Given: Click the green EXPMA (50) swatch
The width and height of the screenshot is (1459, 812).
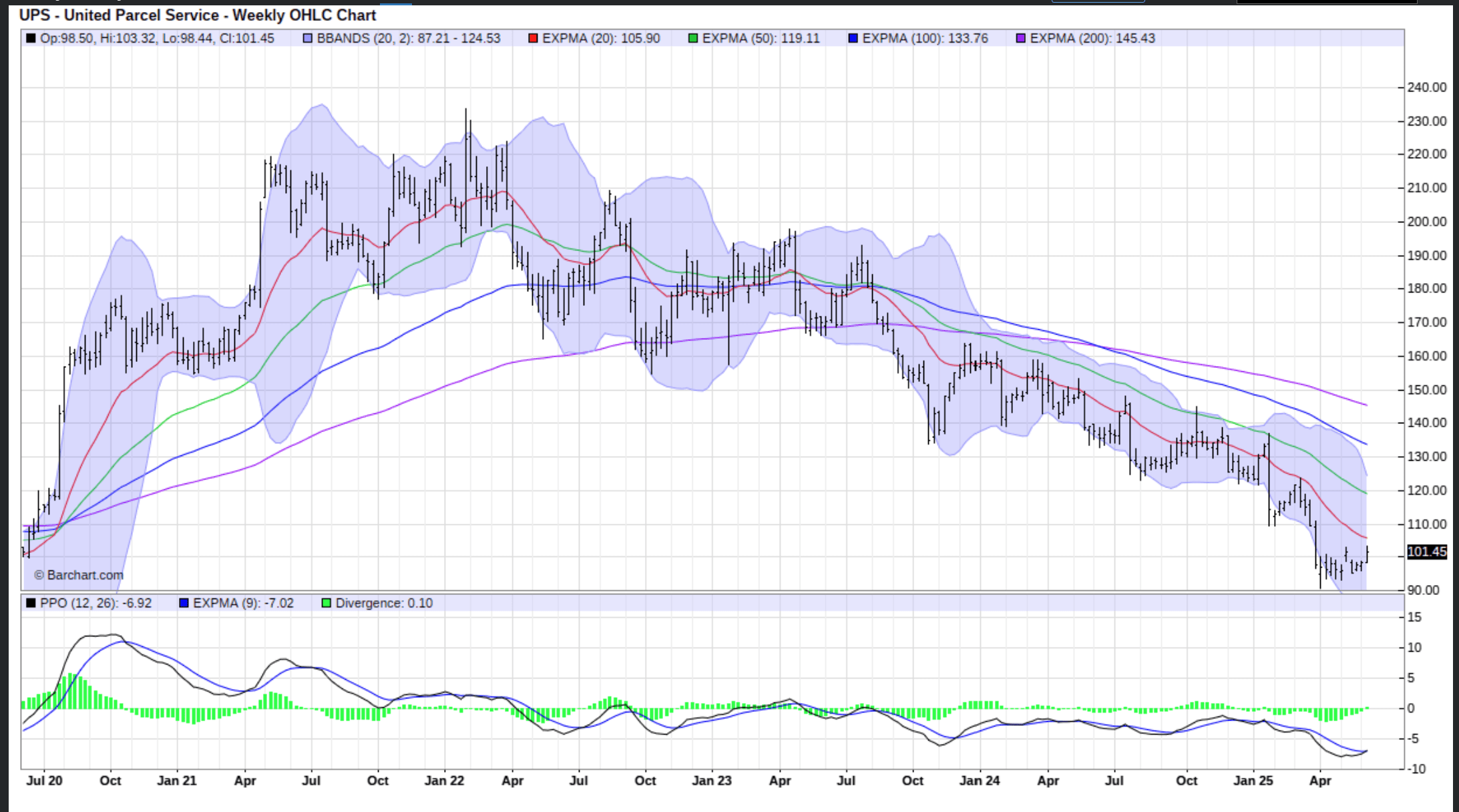Looking at the screenshot, I should click(693, 39).
